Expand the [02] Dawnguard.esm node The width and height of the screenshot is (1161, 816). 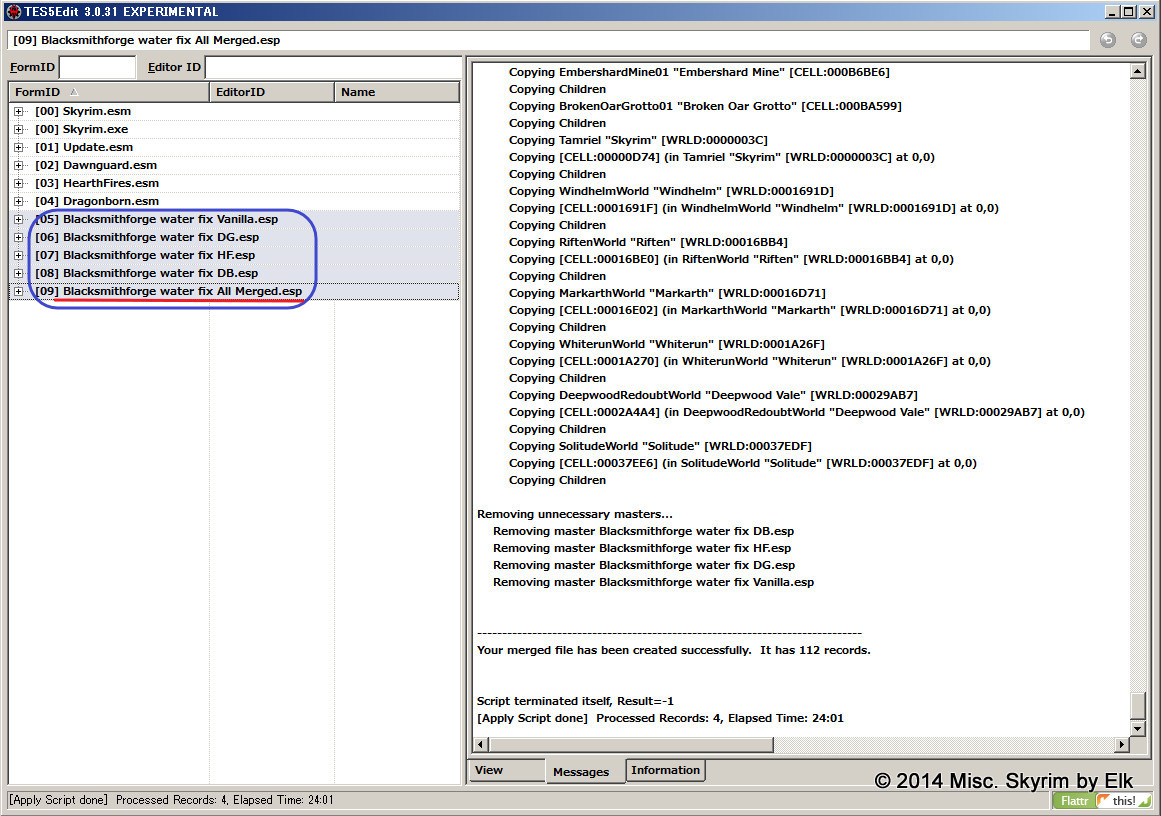pos(19,165)
